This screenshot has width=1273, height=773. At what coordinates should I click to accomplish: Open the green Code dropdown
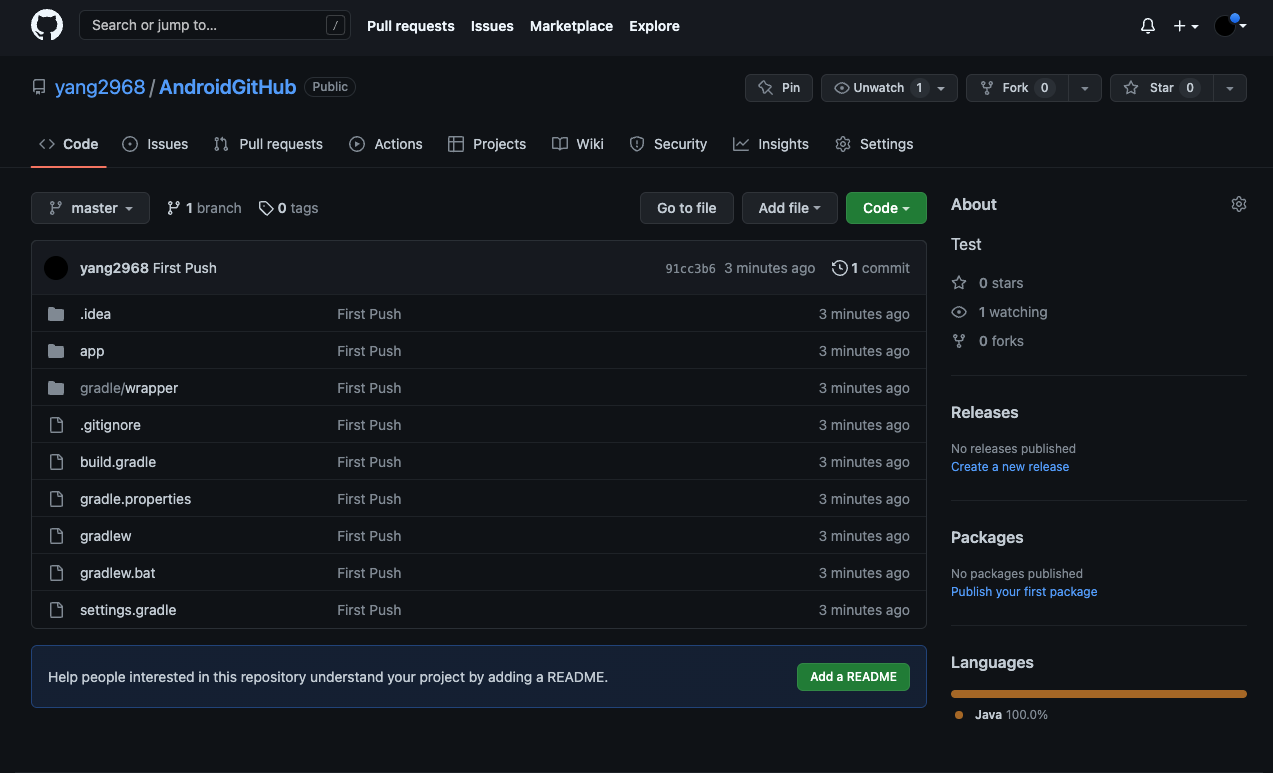(x=885, y=208)
